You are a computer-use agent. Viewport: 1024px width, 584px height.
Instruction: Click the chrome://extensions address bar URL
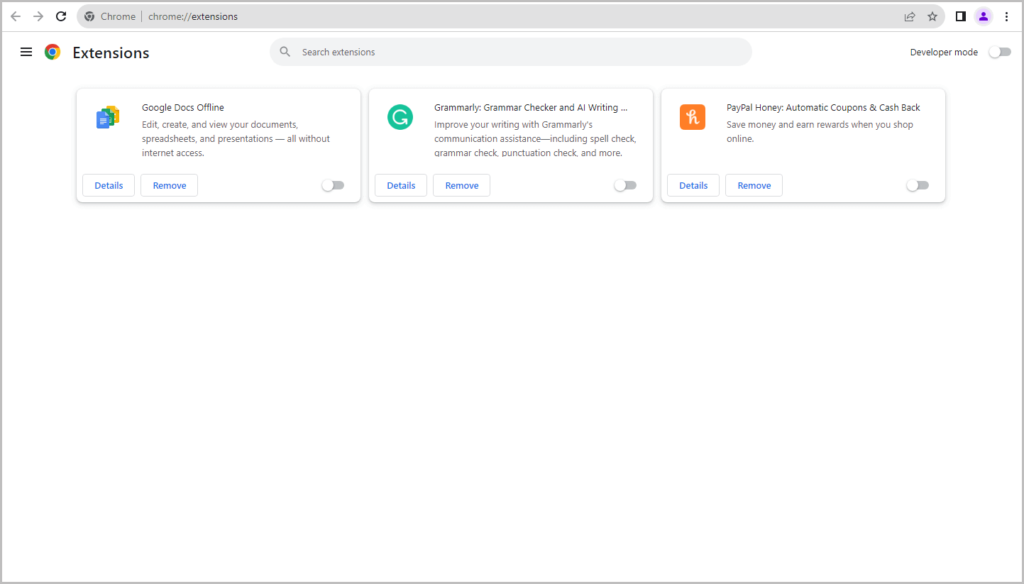coord(193,16)
